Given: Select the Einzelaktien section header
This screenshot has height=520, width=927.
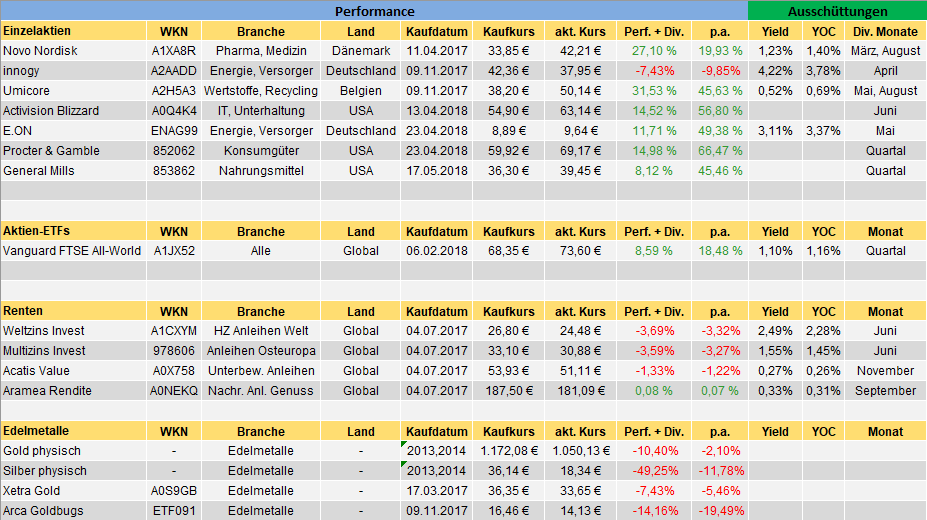Looking at the screenshot, I should click(74, 31).
